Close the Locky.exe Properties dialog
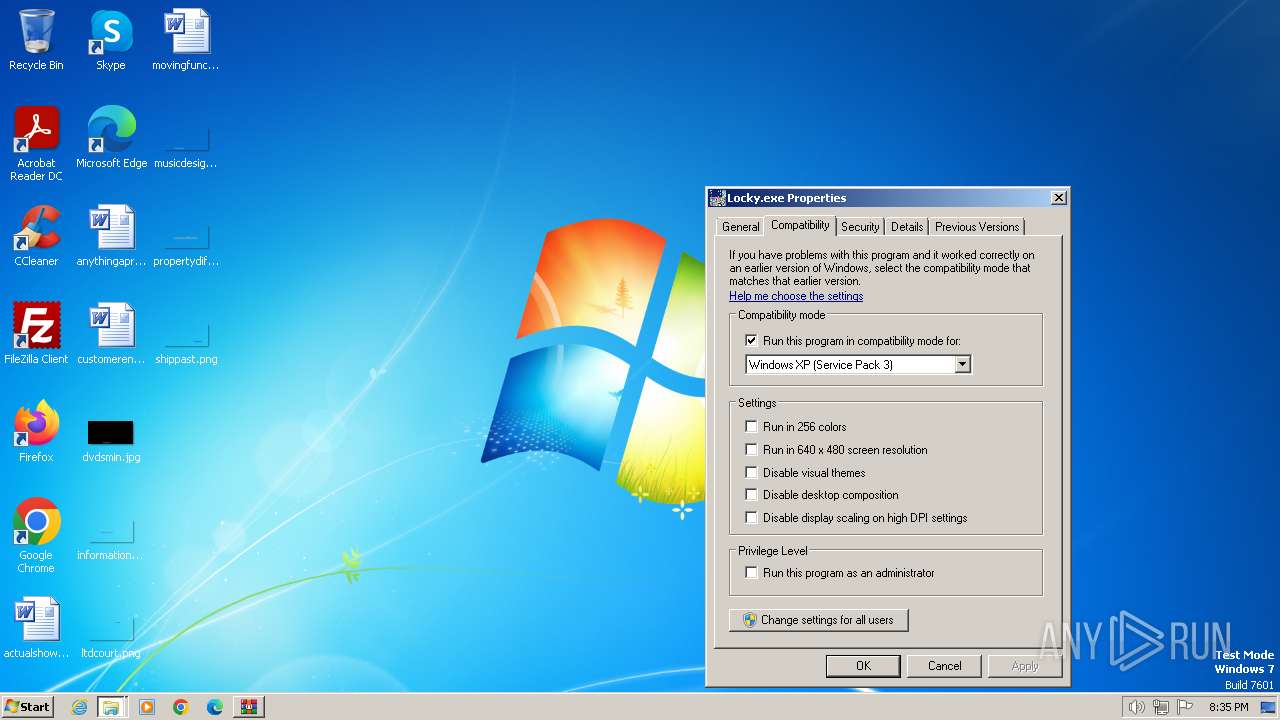The image size is (1280, 720). (x=1058, y=198)
